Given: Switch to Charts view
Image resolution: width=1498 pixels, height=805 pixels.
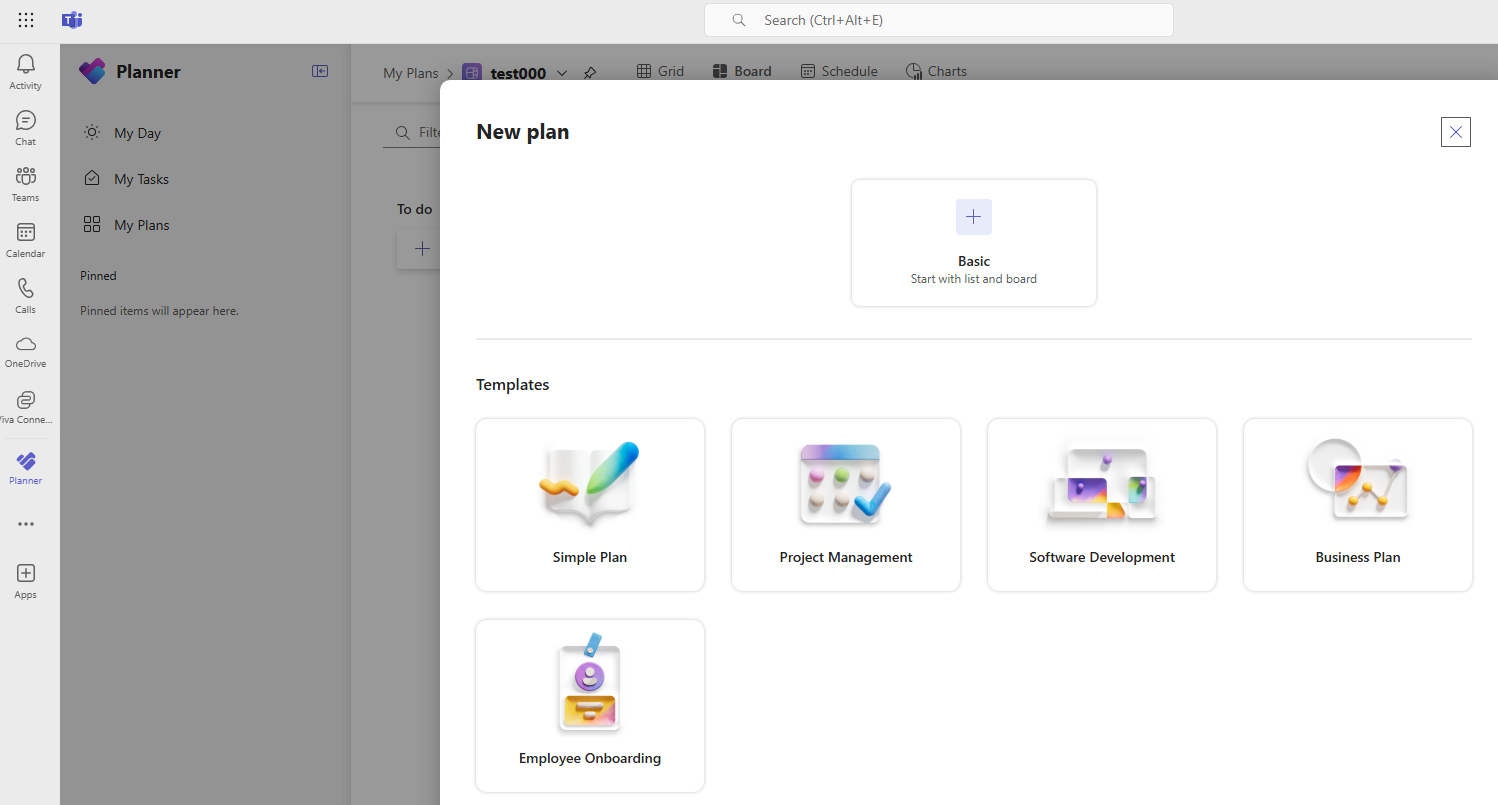Looking at the screenshot, I should [x=936, y=71].
